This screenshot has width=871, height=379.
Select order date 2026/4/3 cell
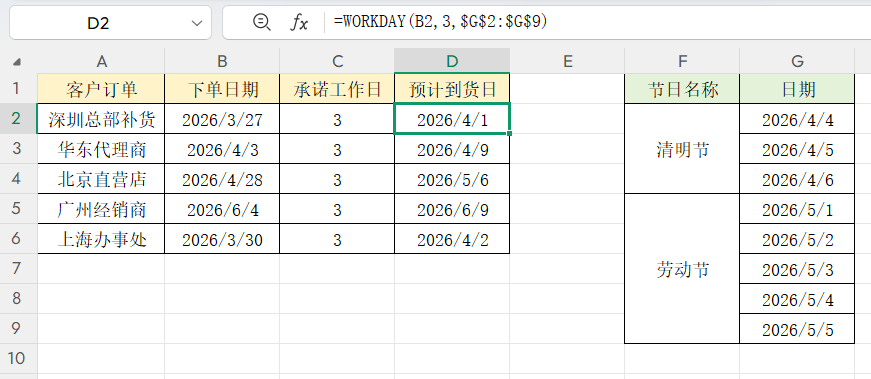point(222,148)
